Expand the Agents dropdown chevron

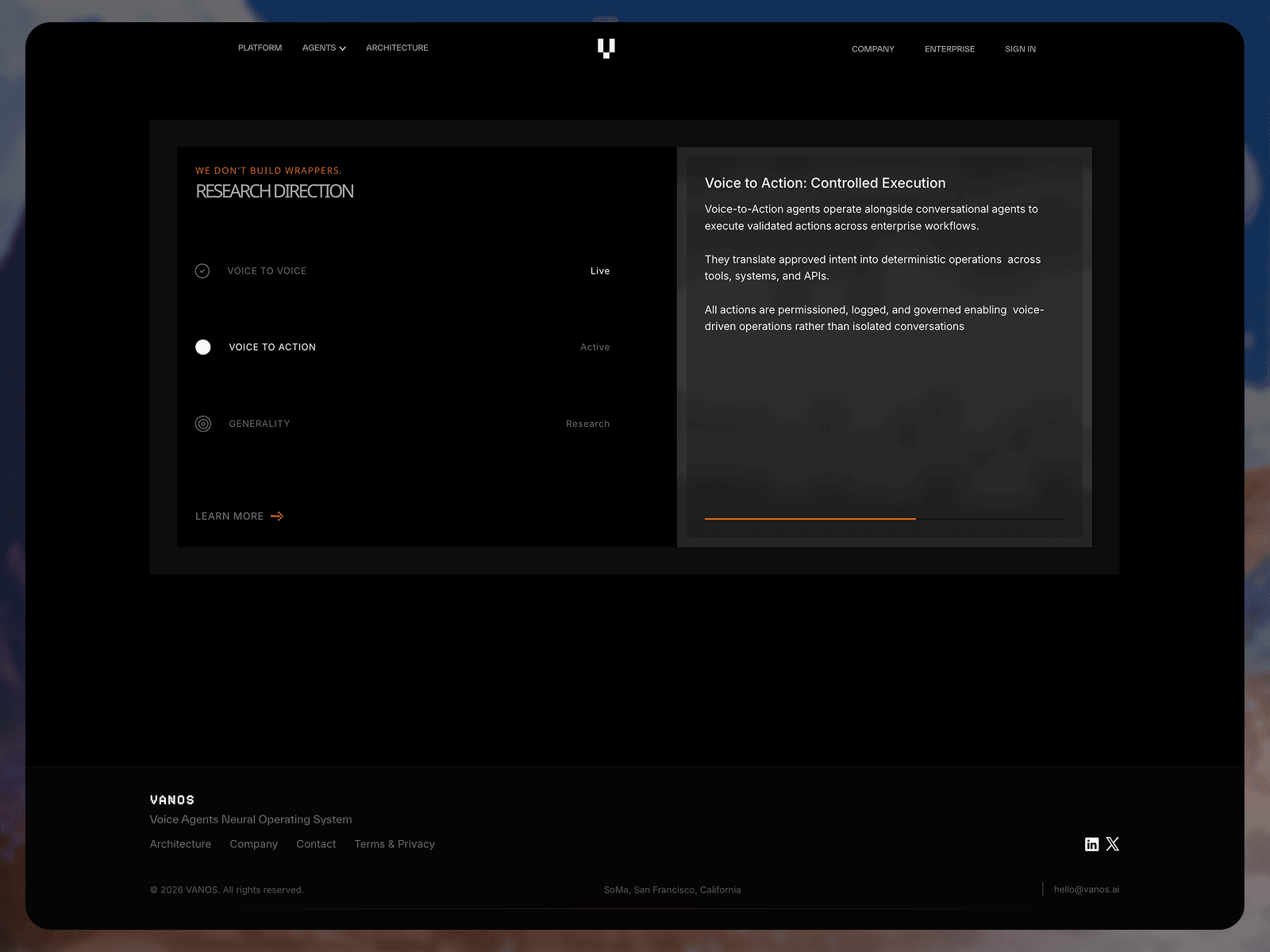click(343, 48)
